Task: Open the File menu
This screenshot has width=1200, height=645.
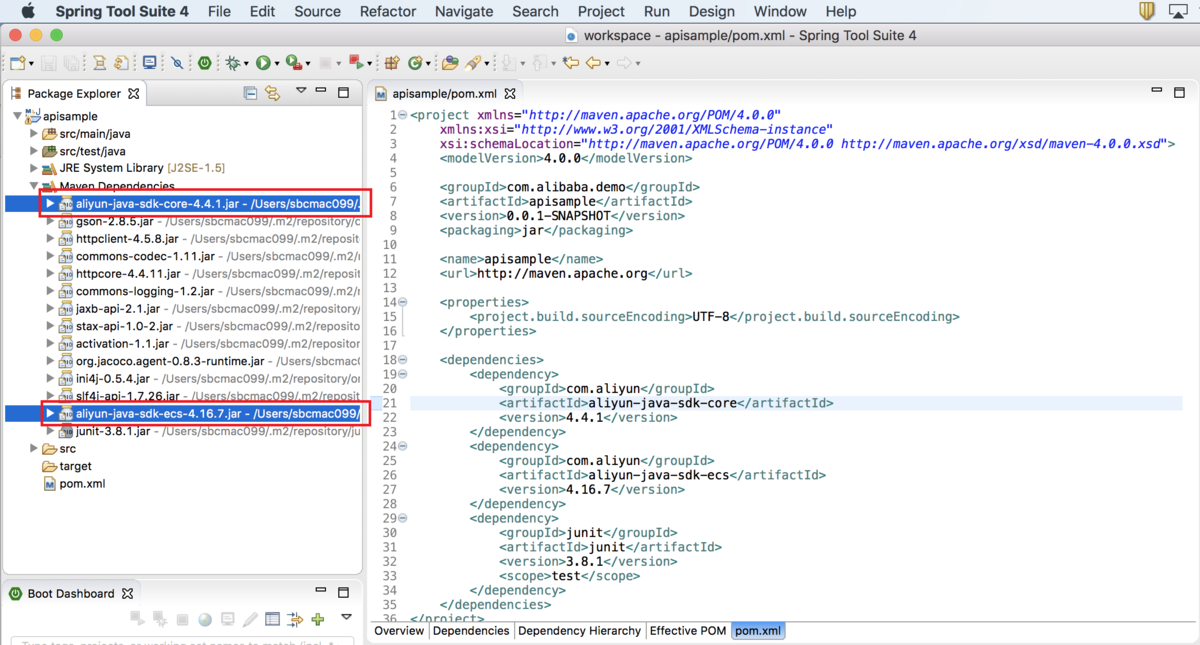Action: (219, 11)
